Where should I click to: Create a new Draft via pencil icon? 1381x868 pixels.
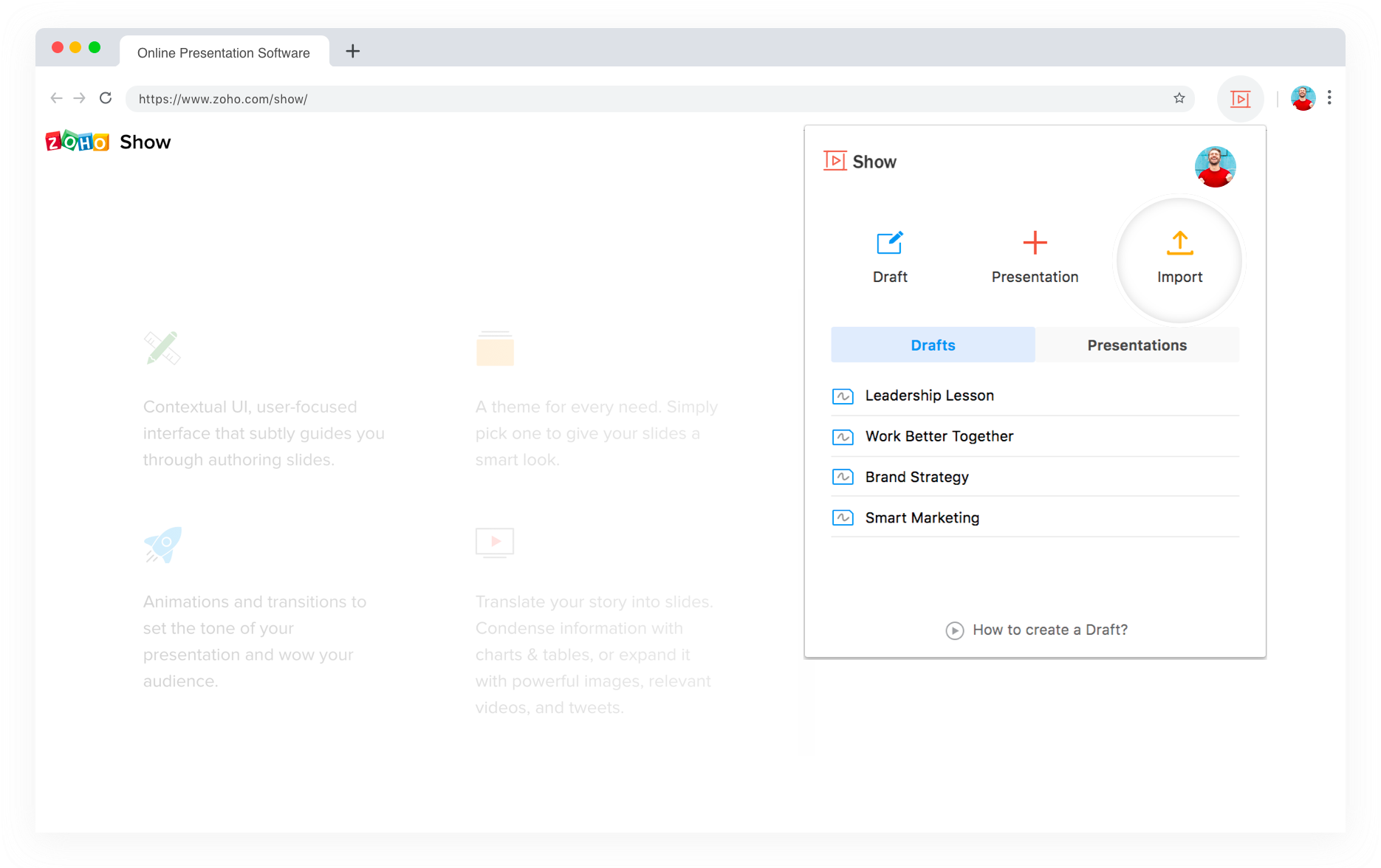click(x=890, y=243)
